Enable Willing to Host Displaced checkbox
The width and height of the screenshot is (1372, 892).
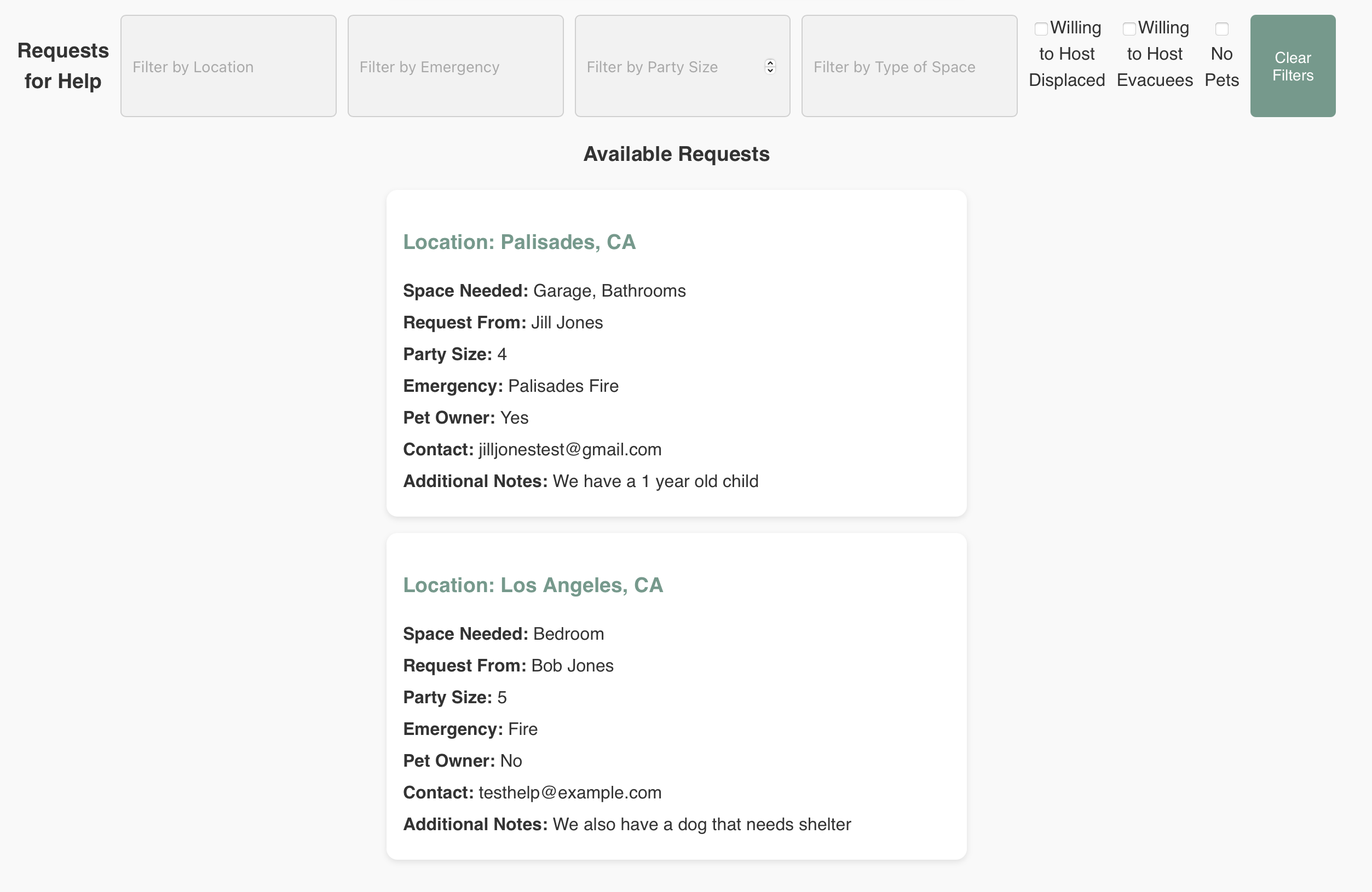tap(1041, 29)
